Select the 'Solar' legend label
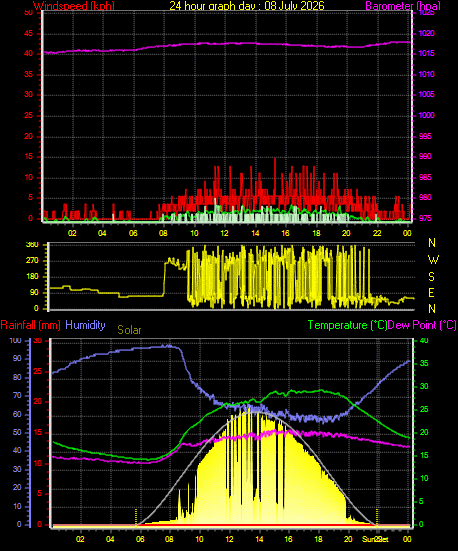 pos(129,330)
